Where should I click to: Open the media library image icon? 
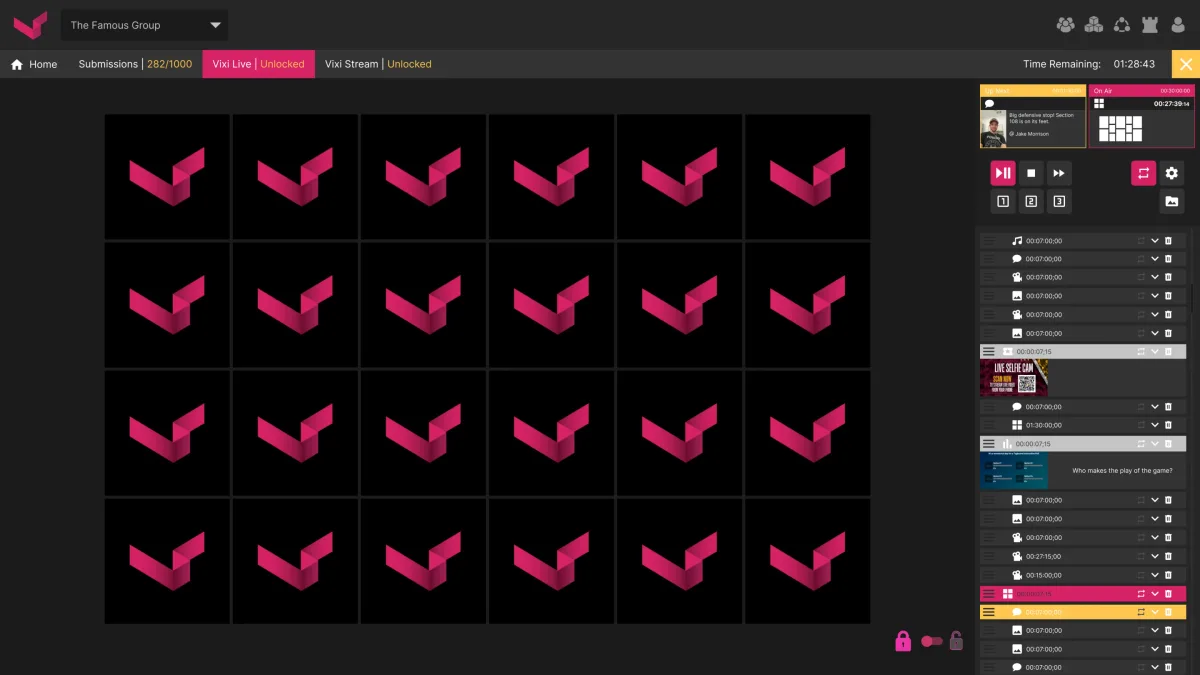tap(1171, 201)
